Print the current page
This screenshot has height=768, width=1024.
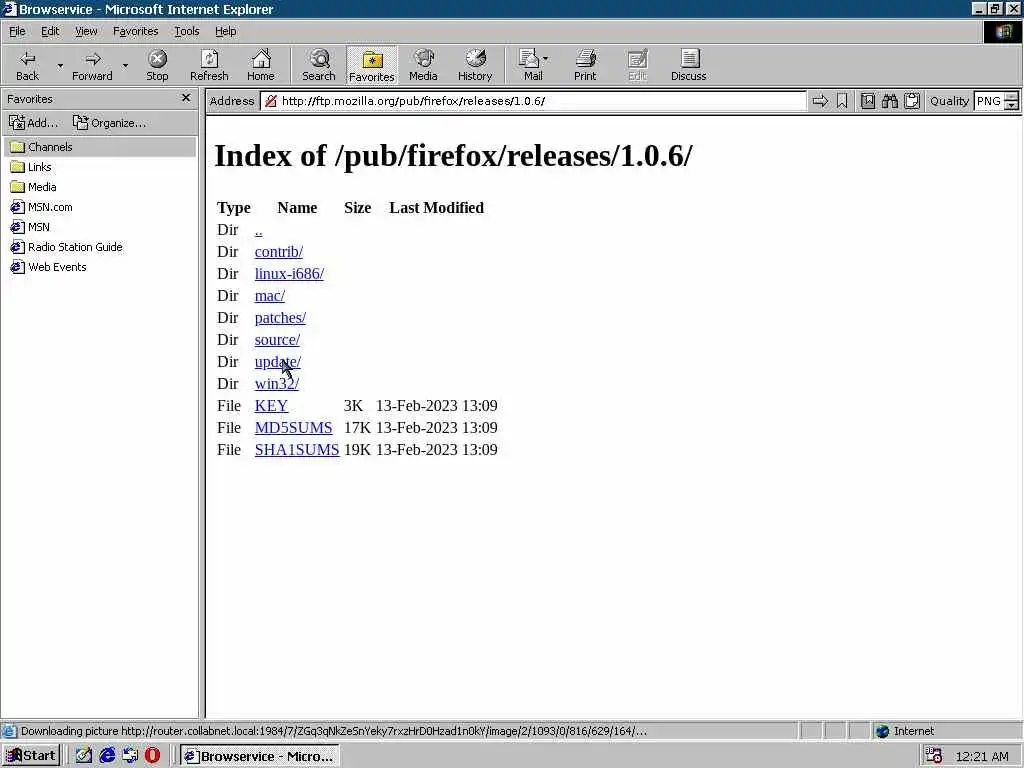point(585,65)
